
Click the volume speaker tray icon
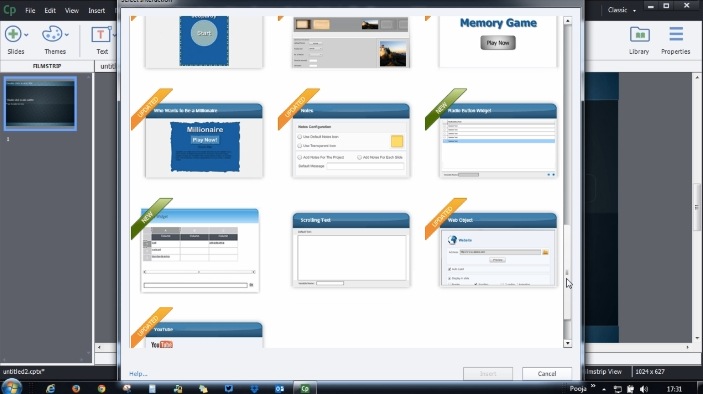(644, 389)
